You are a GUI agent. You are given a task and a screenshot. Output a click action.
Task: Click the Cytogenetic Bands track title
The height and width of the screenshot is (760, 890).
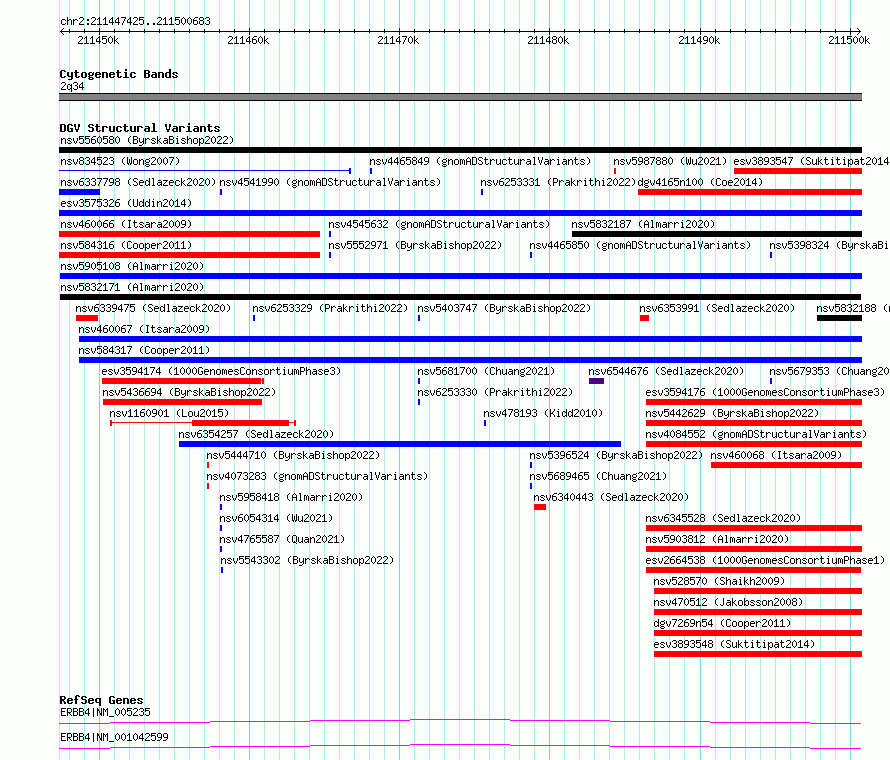click(x=119, y=74)
